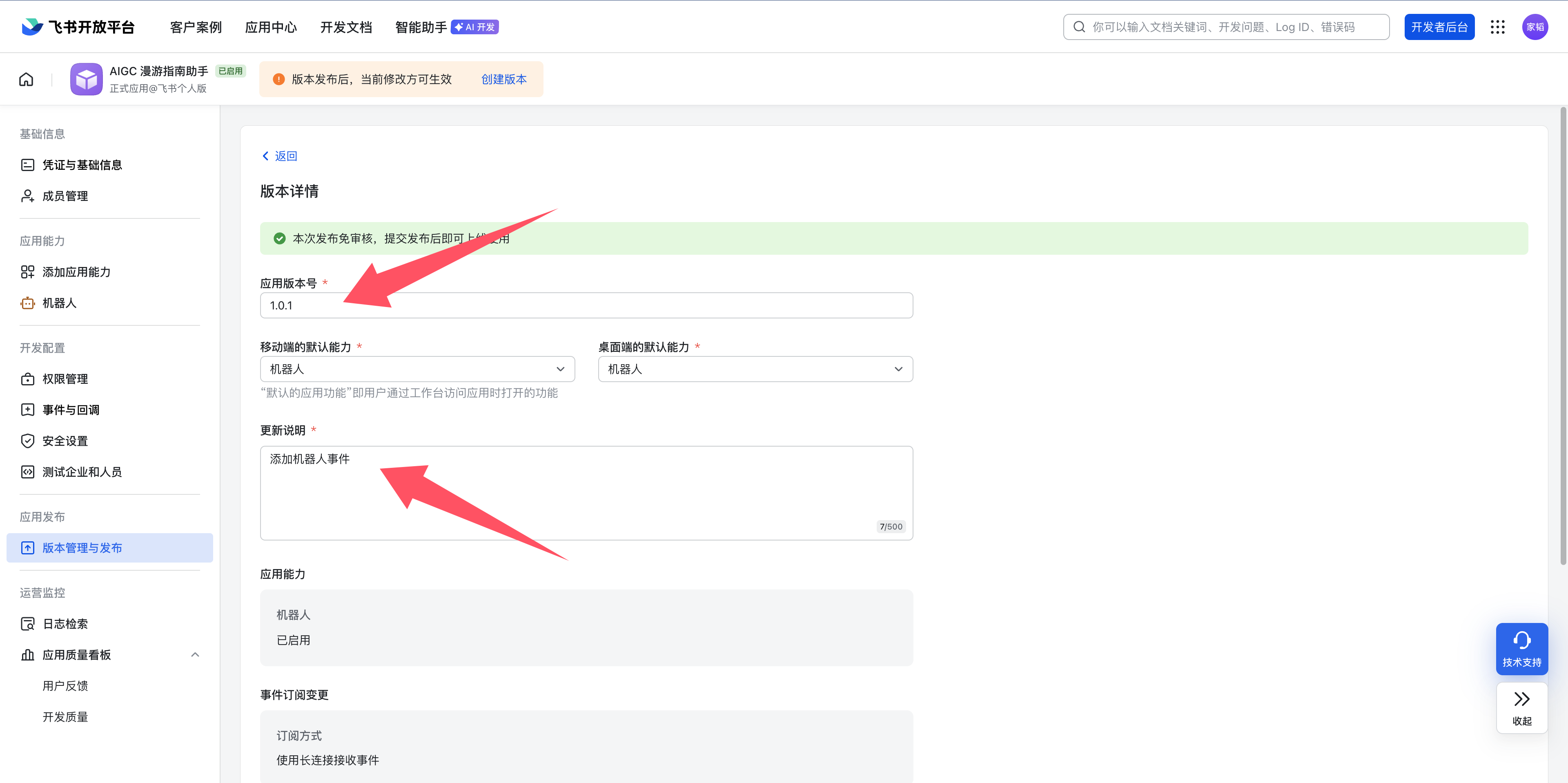This screenshot has width=1568, height=783.
Task: Open the Developer Docs menu
Action: [346, 27]
